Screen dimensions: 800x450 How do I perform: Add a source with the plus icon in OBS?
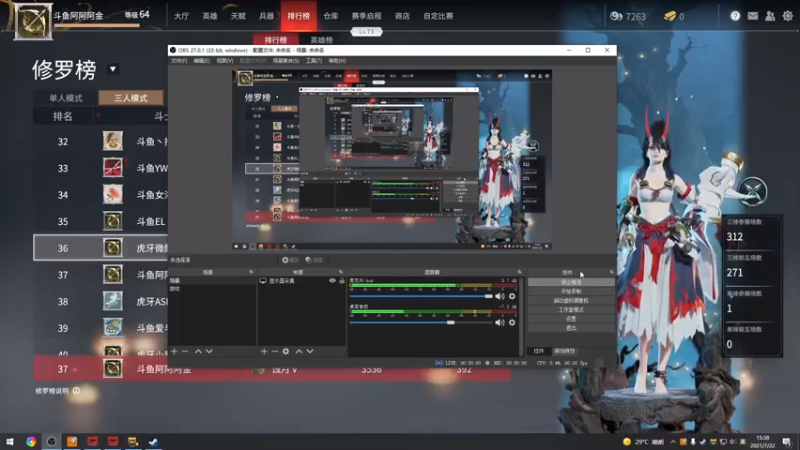click(x=264, y=352)
